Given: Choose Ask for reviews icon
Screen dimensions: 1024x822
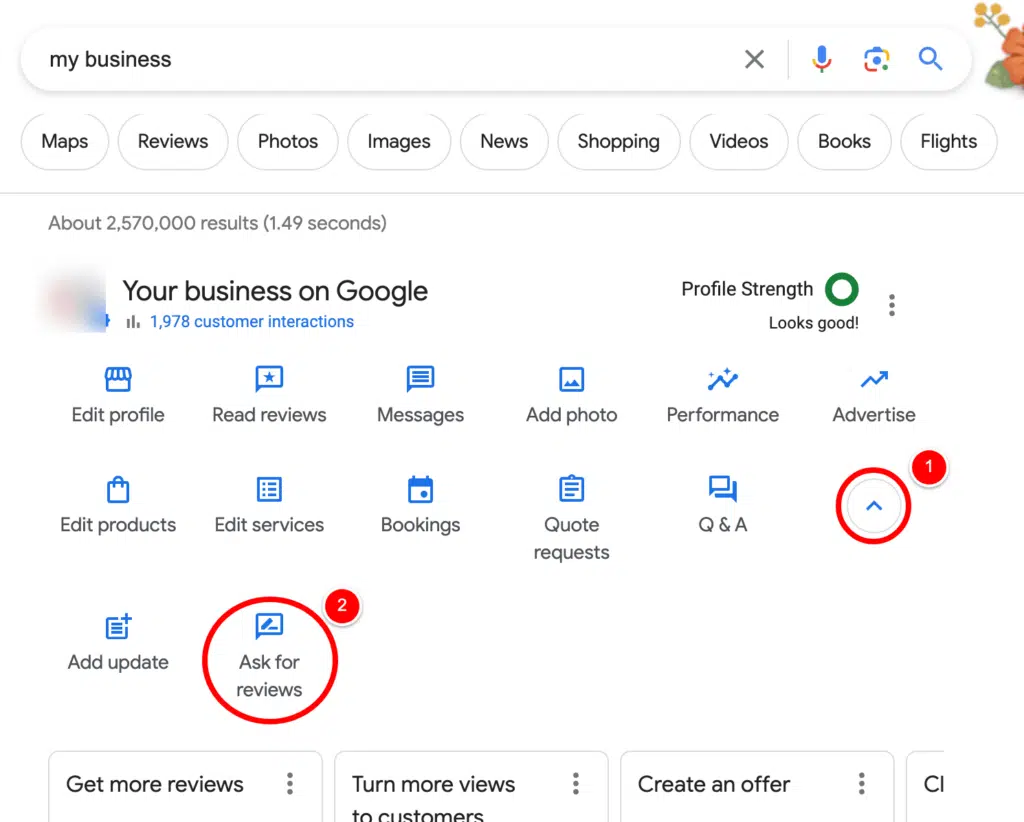Looking at the screenshot, I should (x=269, y=625).
